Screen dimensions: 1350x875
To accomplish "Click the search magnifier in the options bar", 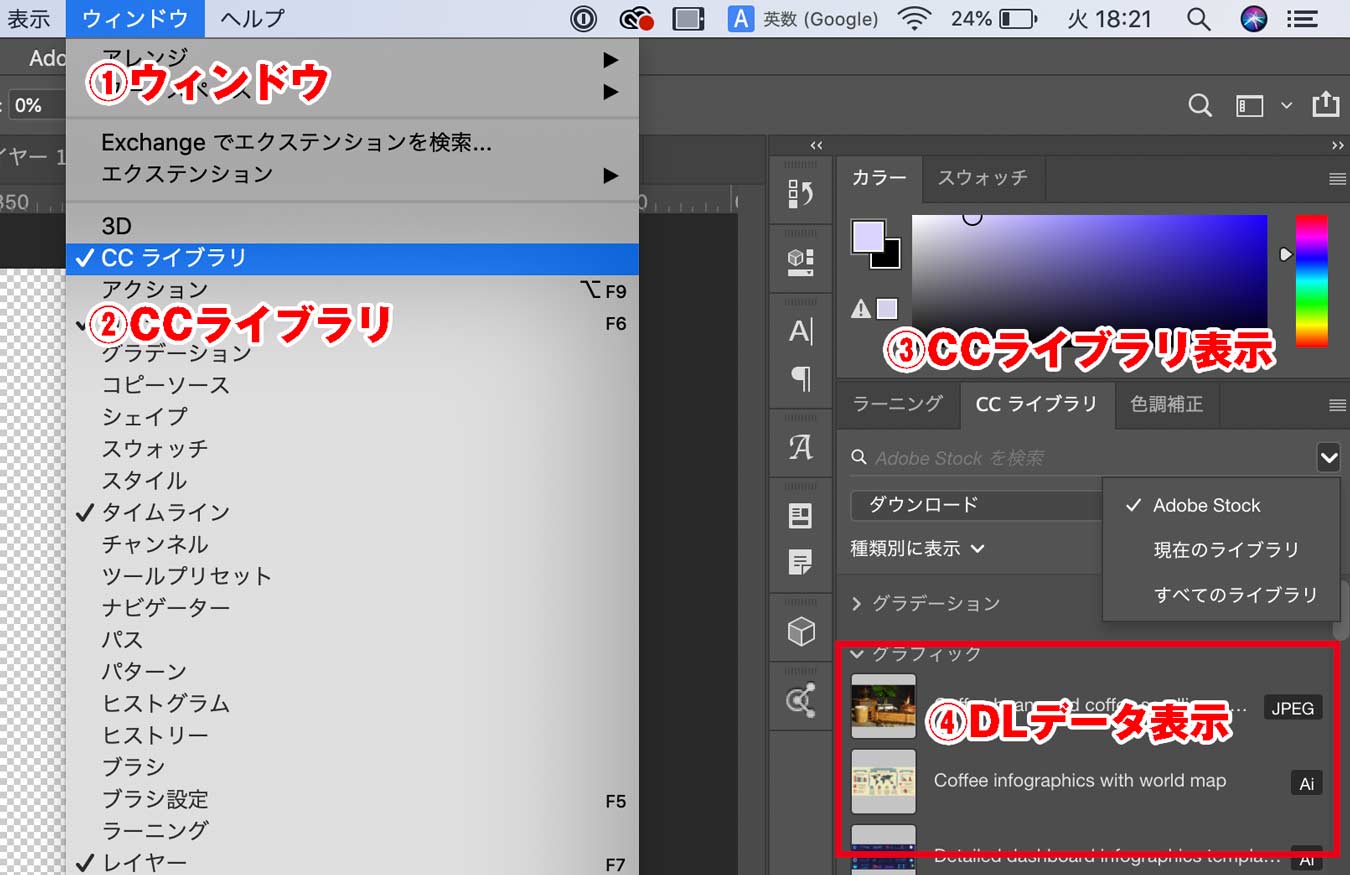I will (1200, 105).
